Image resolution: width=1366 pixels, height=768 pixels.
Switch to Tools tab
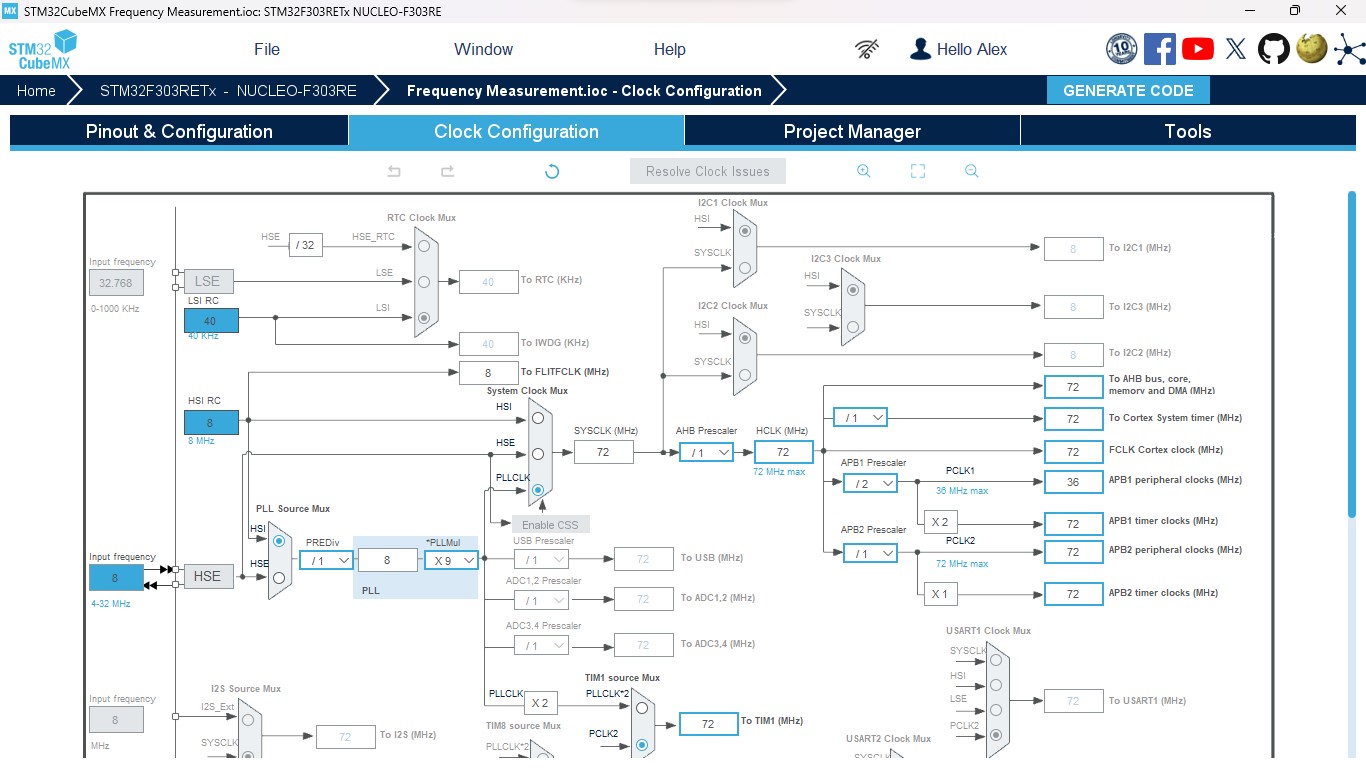(x=1188, y=131)
